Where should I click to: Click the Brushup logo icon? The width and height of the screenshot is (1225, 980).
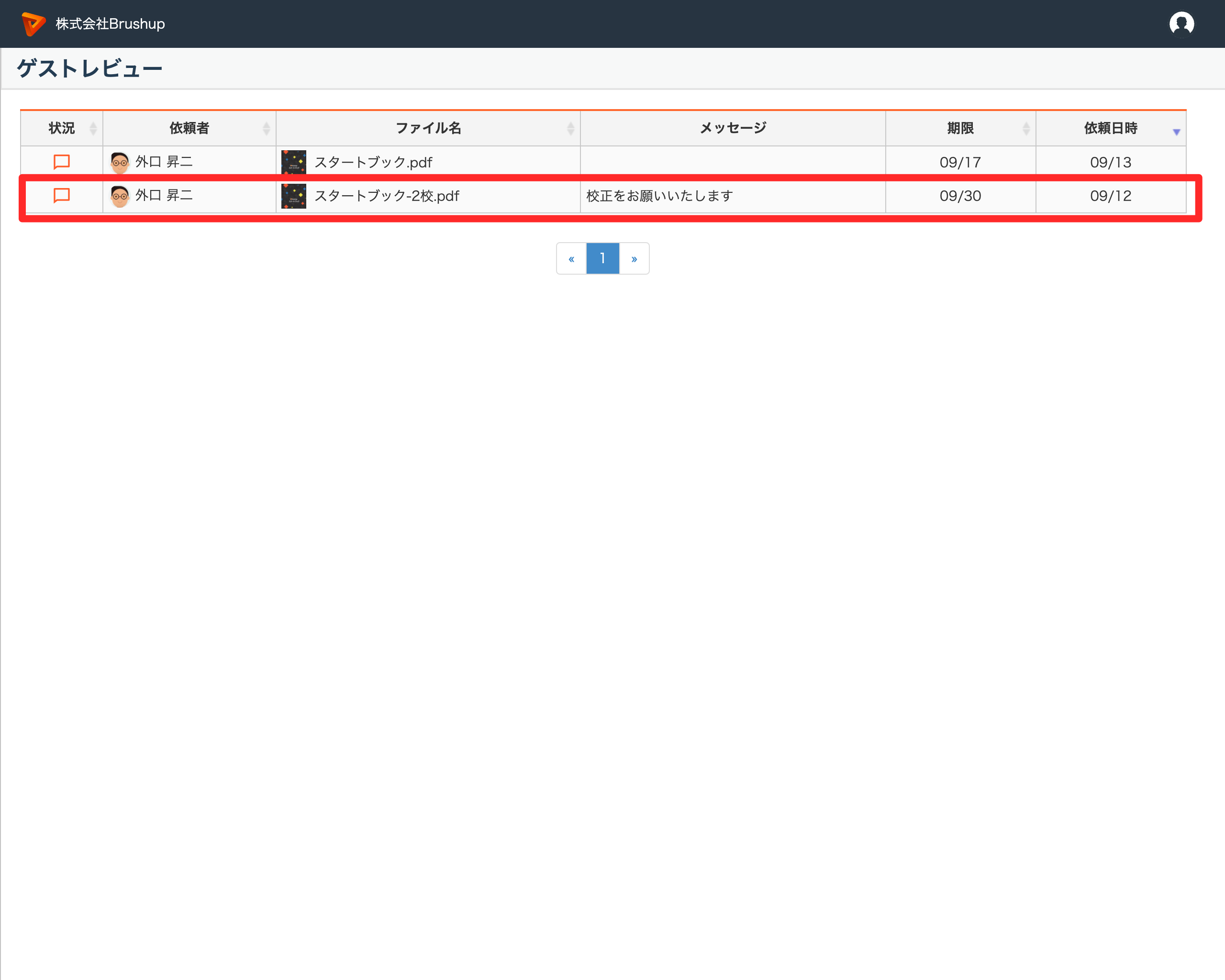(x=33, y=24)
